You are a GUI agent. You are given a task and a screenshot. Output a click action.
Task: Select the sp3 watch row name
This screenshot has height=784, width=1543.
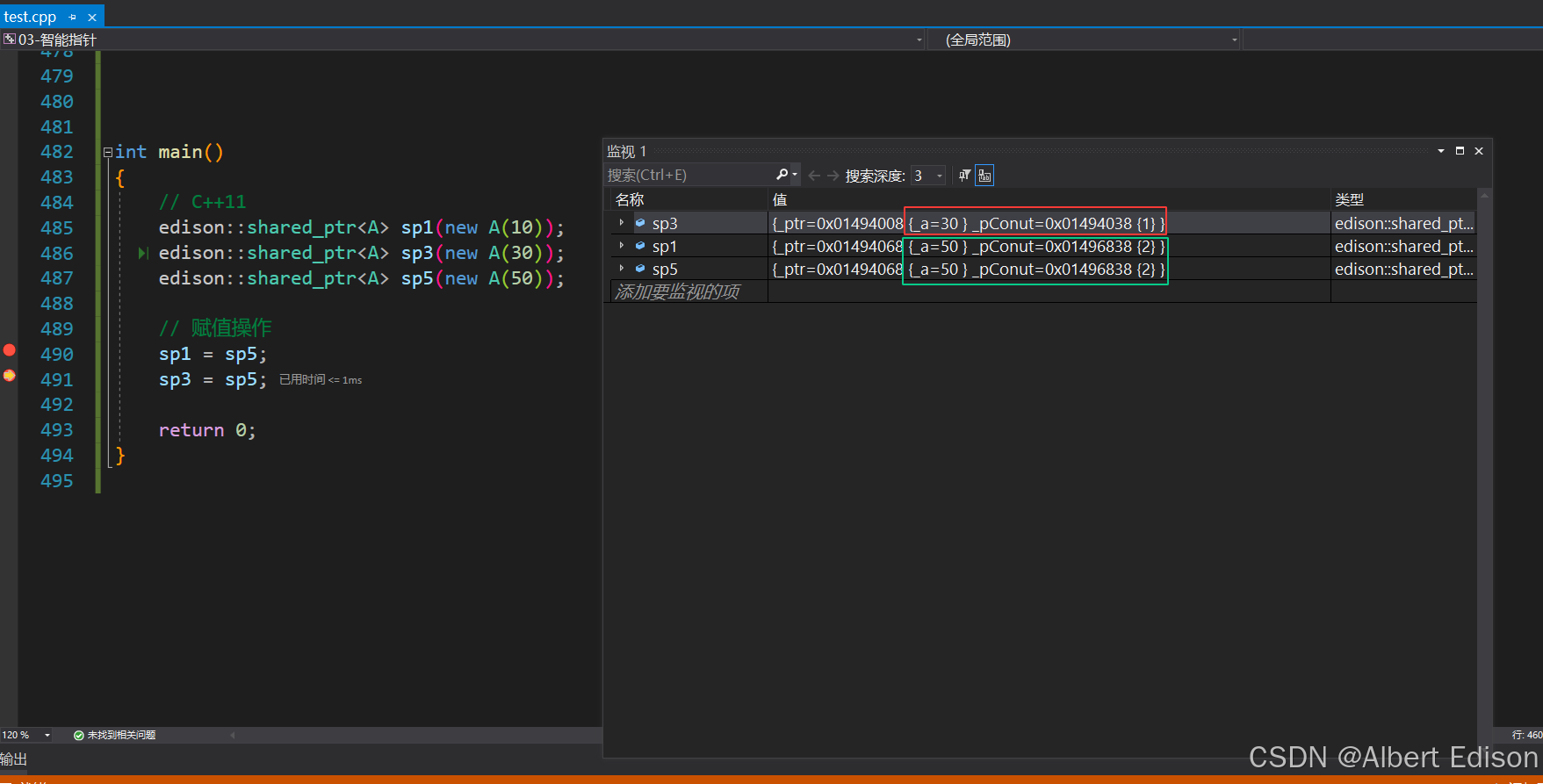coord(665,224)
